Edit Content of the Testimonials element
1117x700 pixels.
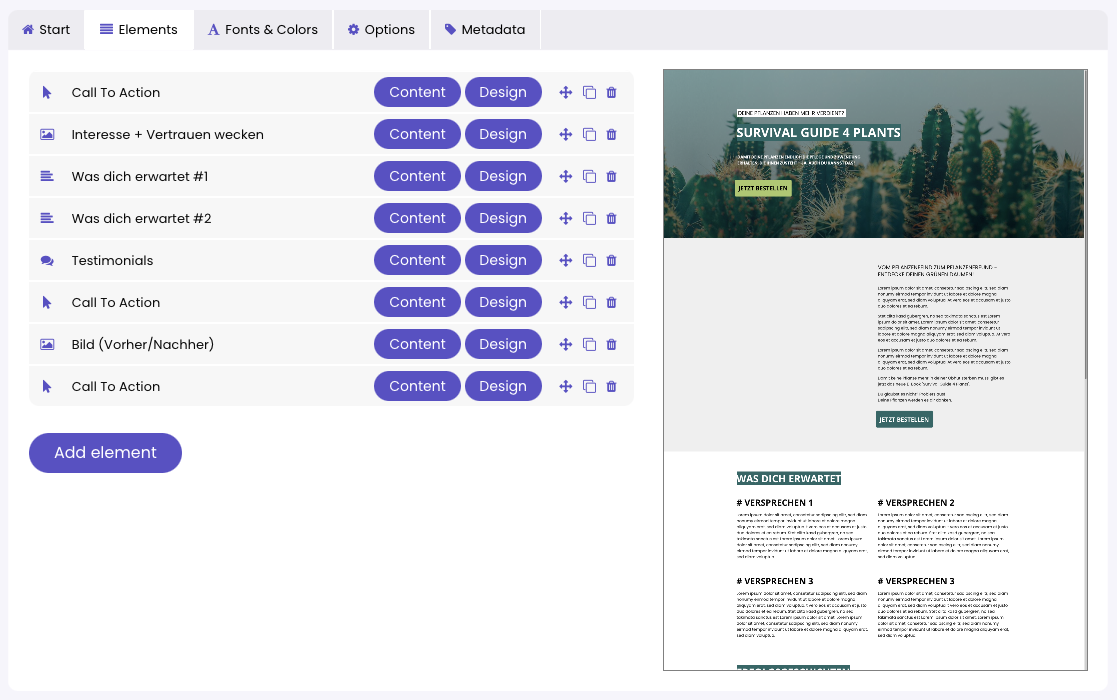(417, 260)
